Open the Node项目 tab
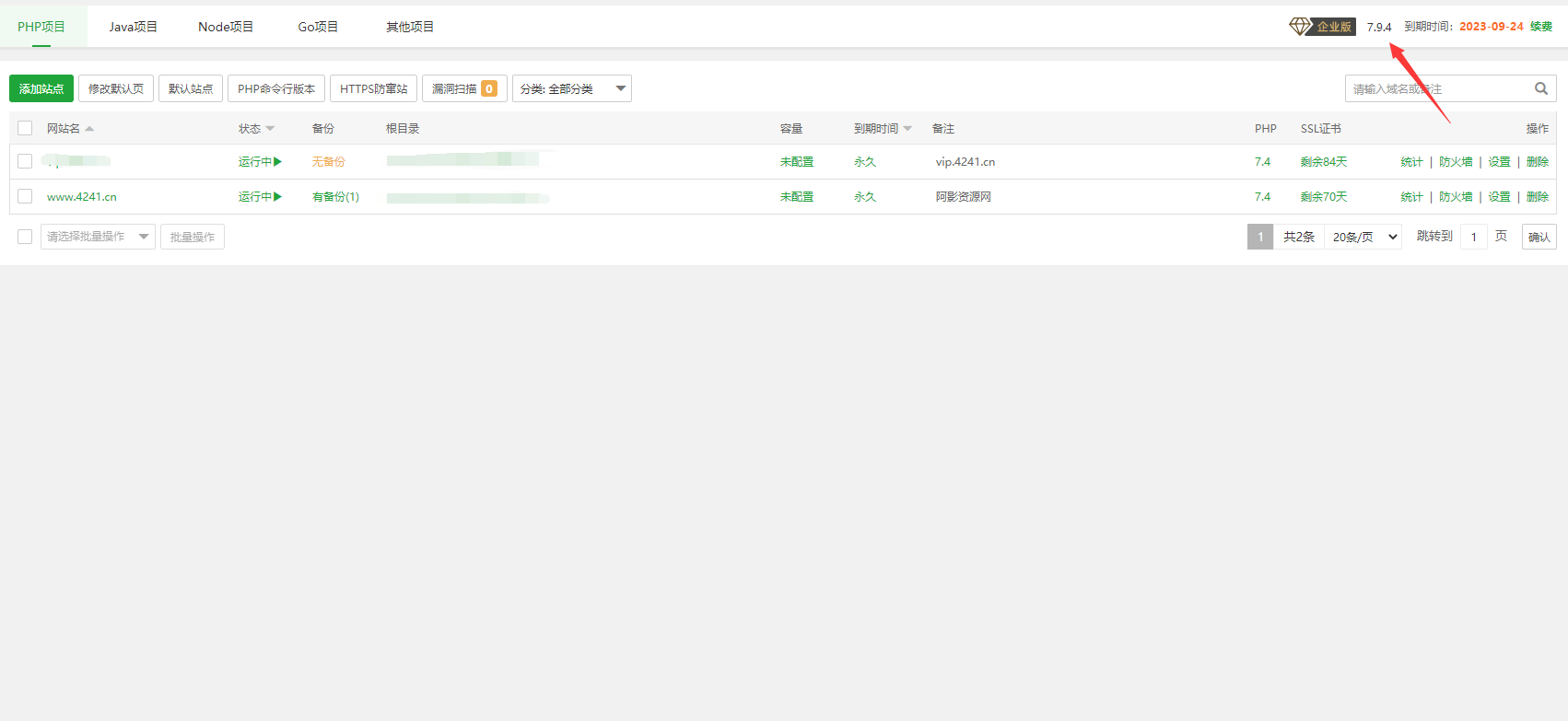The height and width of the screenshot is (721, 1568). click(x=226, y=27)
